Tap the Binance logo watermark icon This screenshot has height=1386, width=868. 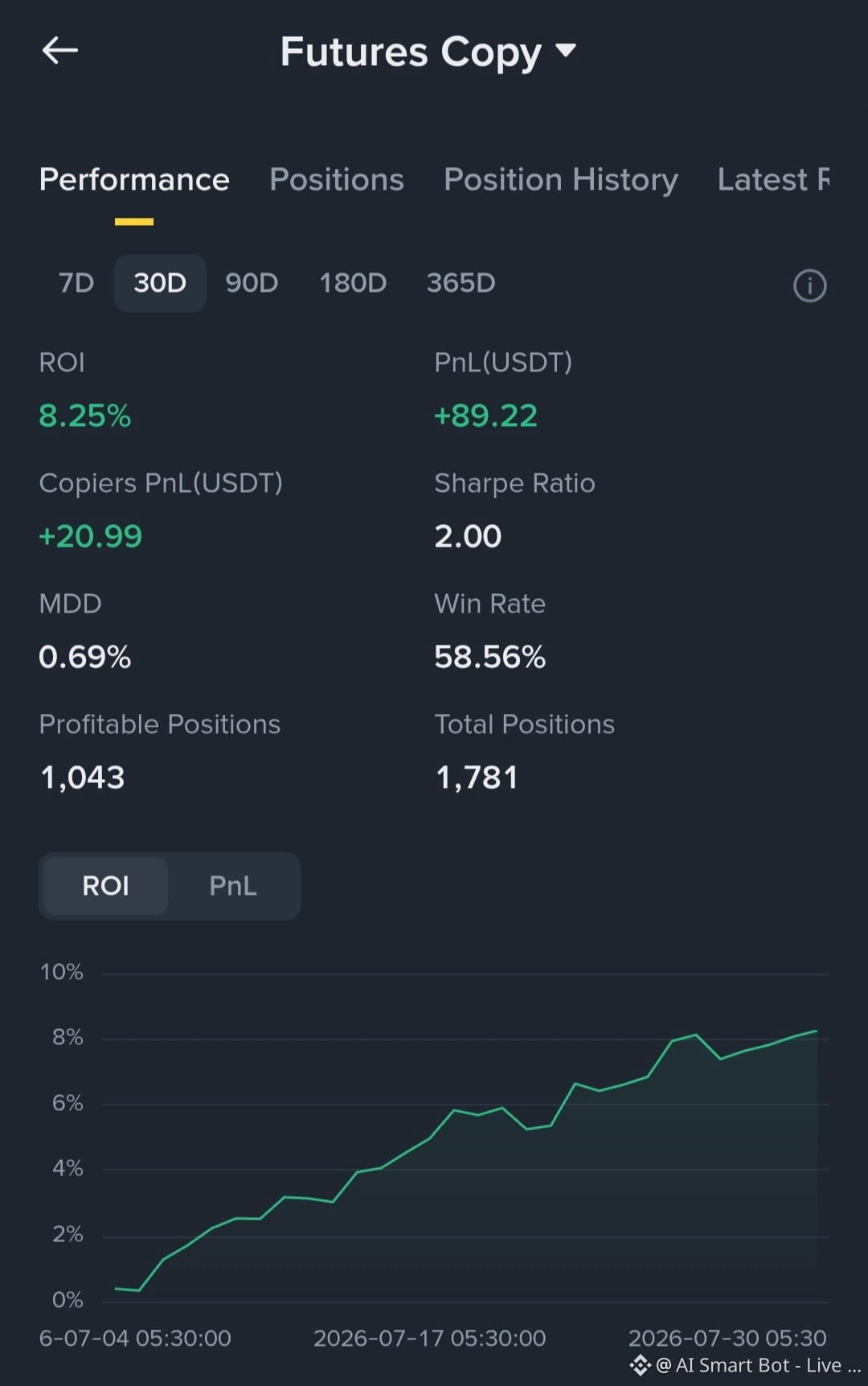(640, 1365)
